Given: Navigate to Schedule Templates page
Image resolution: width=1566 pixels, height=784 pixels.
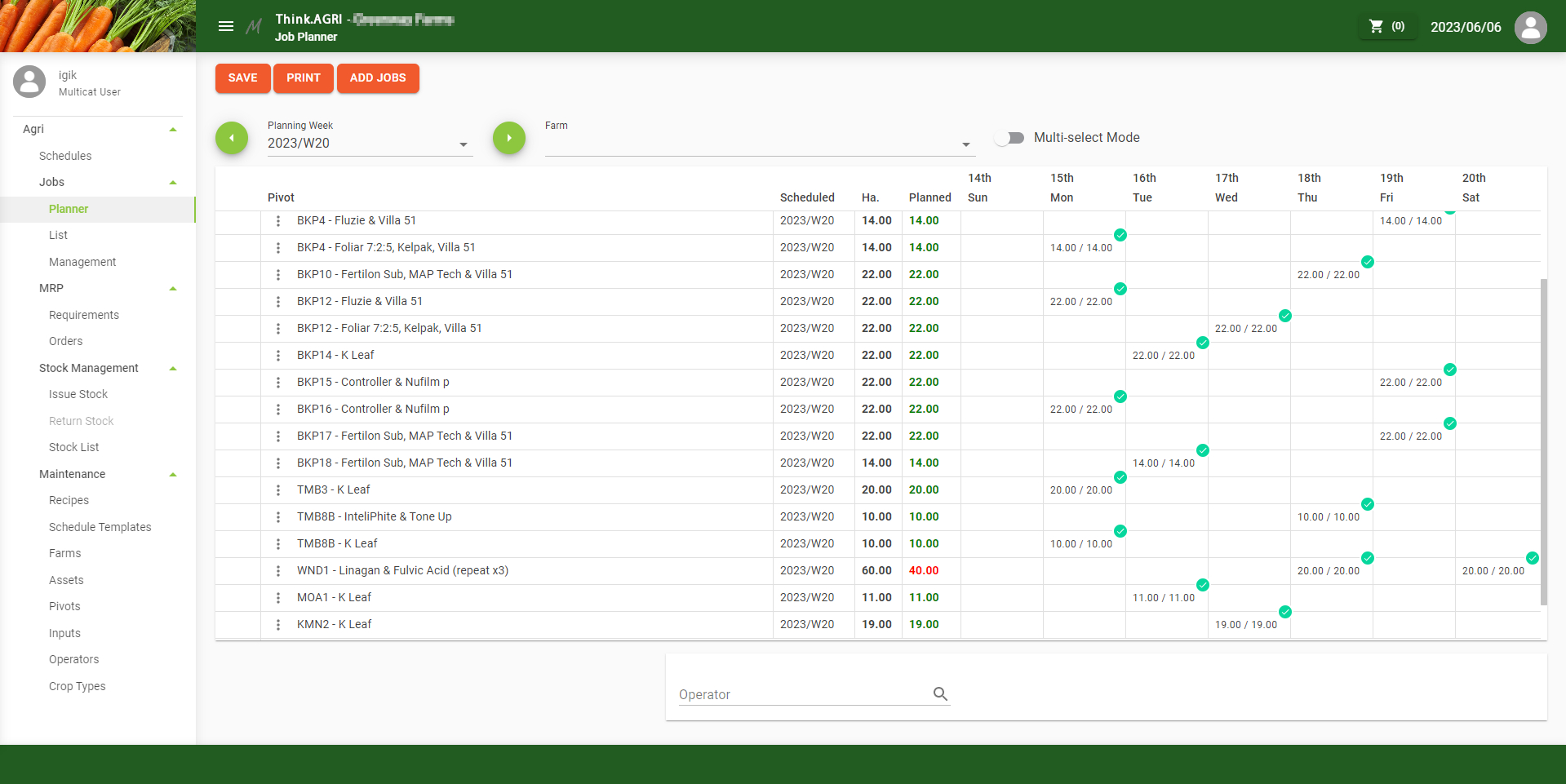Looking at the screenshot, I should point(100,527).
